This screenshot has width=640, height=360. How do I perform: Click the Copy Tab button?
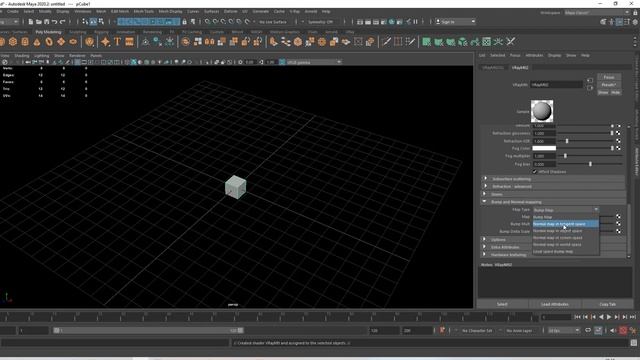[607, 304]
